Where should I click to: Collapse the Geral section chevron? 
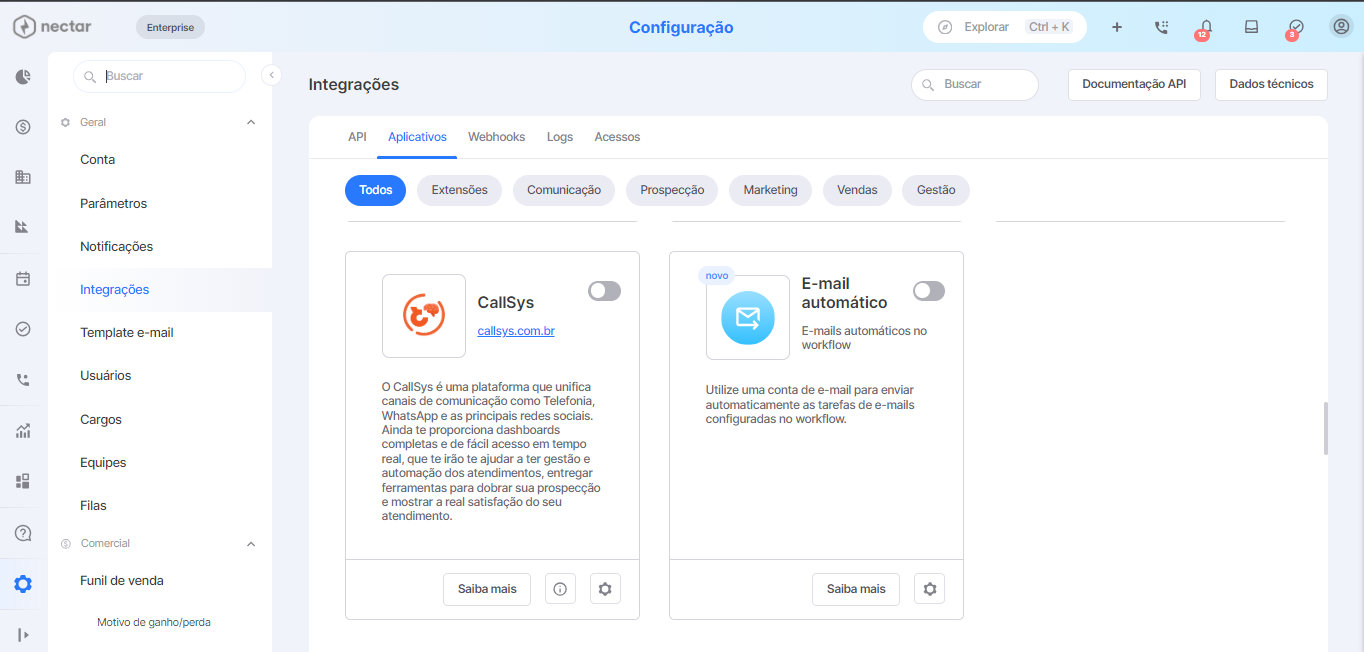click(251, 122)
